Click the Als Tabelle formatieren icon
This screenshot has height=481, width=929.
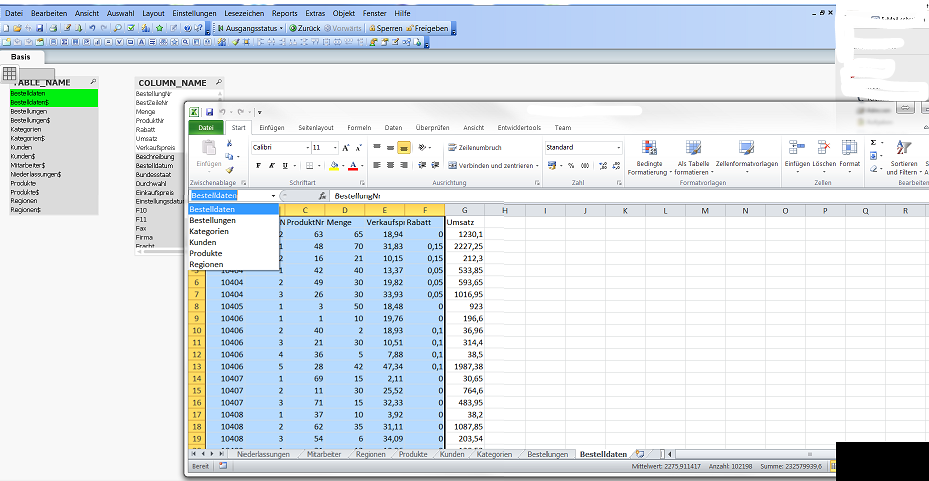coord(693,148)
